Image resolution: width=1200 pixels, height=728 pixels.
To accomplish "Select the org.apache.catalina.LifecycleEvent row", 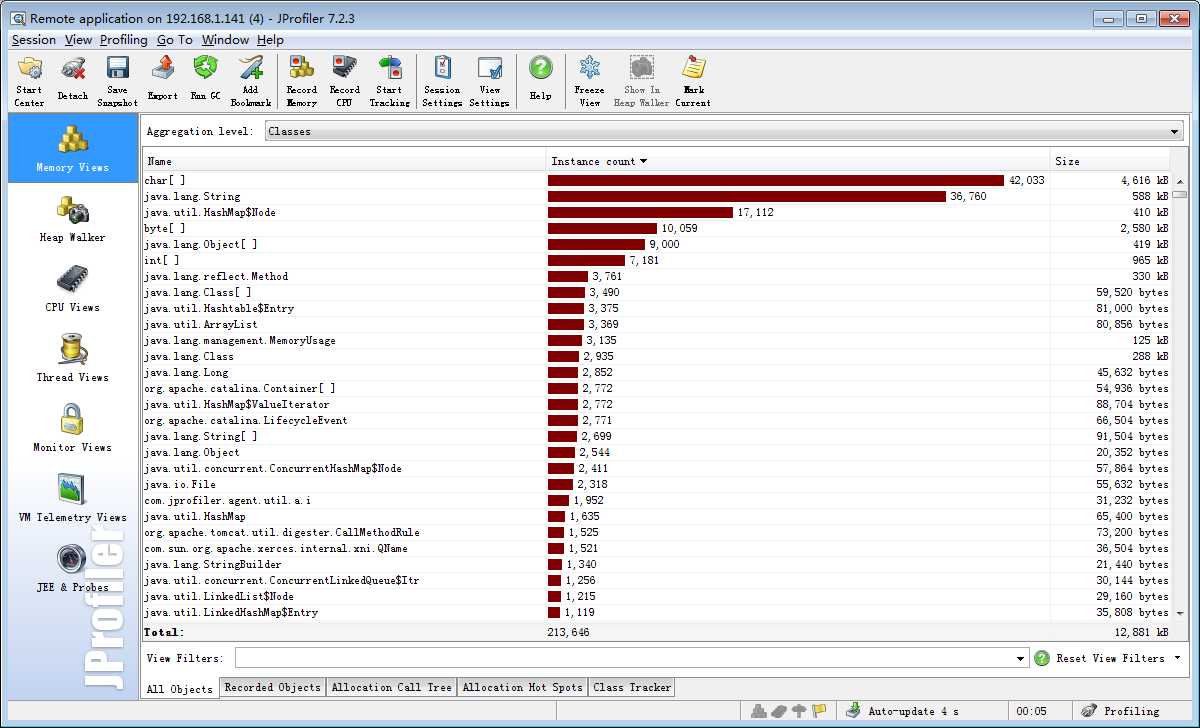I will [x=657, y=420].
